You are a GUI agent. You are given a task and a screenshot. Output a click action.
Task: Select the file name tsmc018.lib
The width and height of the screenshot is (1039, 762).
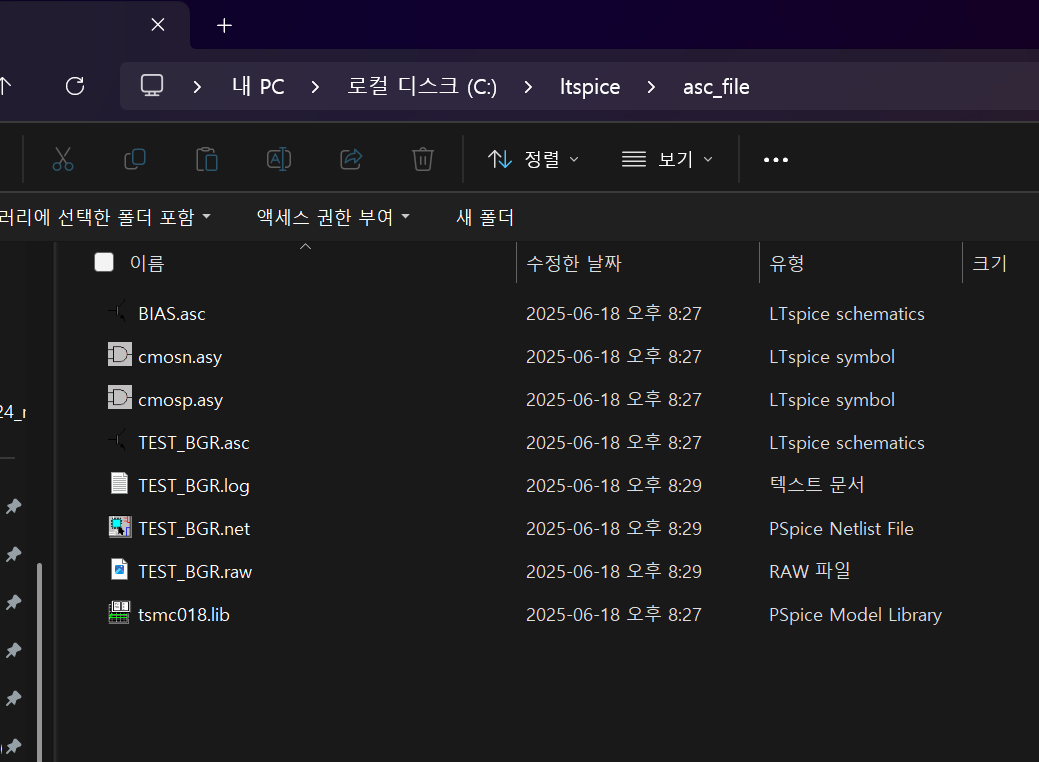tap(184, 615)
